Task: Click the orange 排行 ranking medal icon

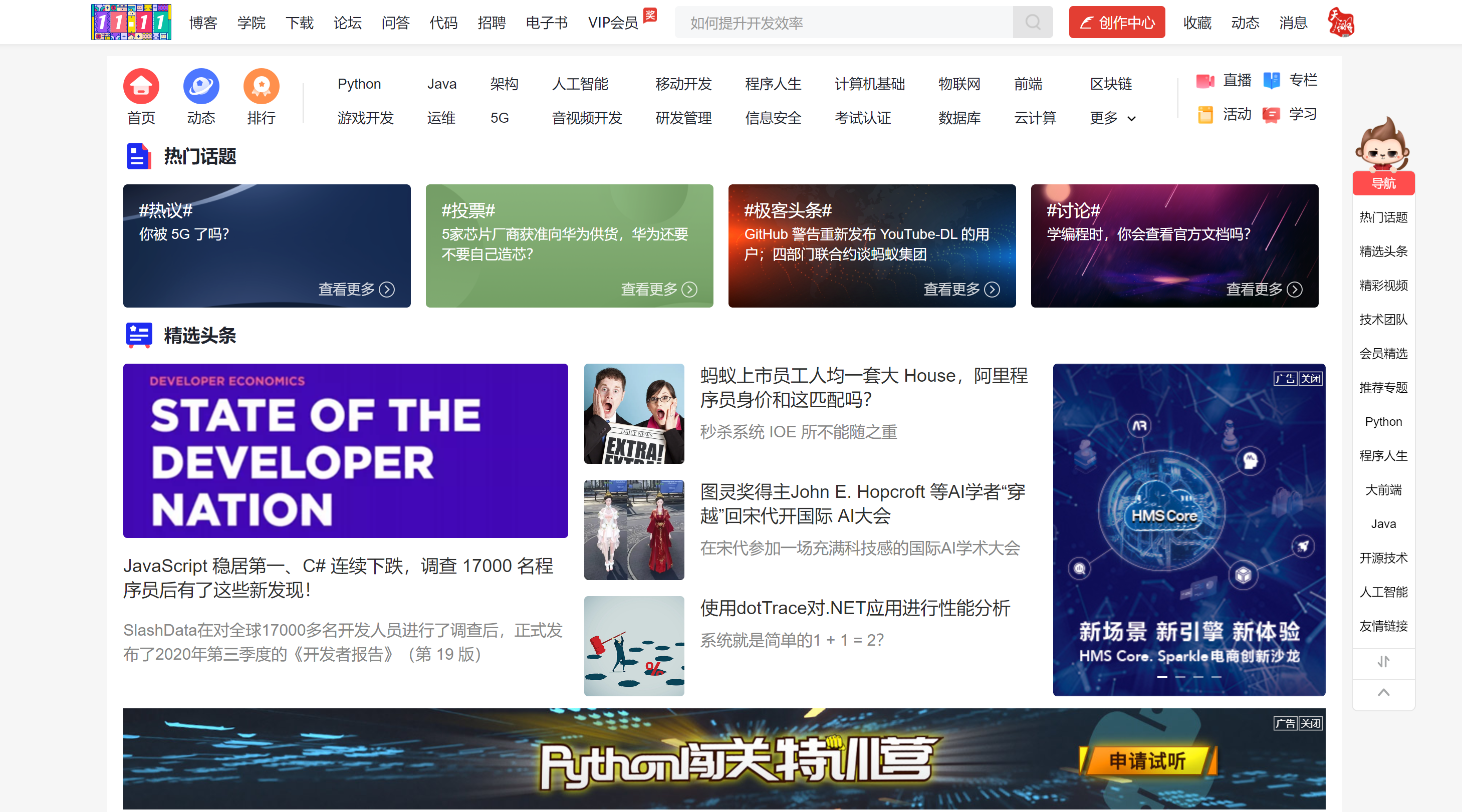Action: (x=261, y=86)
